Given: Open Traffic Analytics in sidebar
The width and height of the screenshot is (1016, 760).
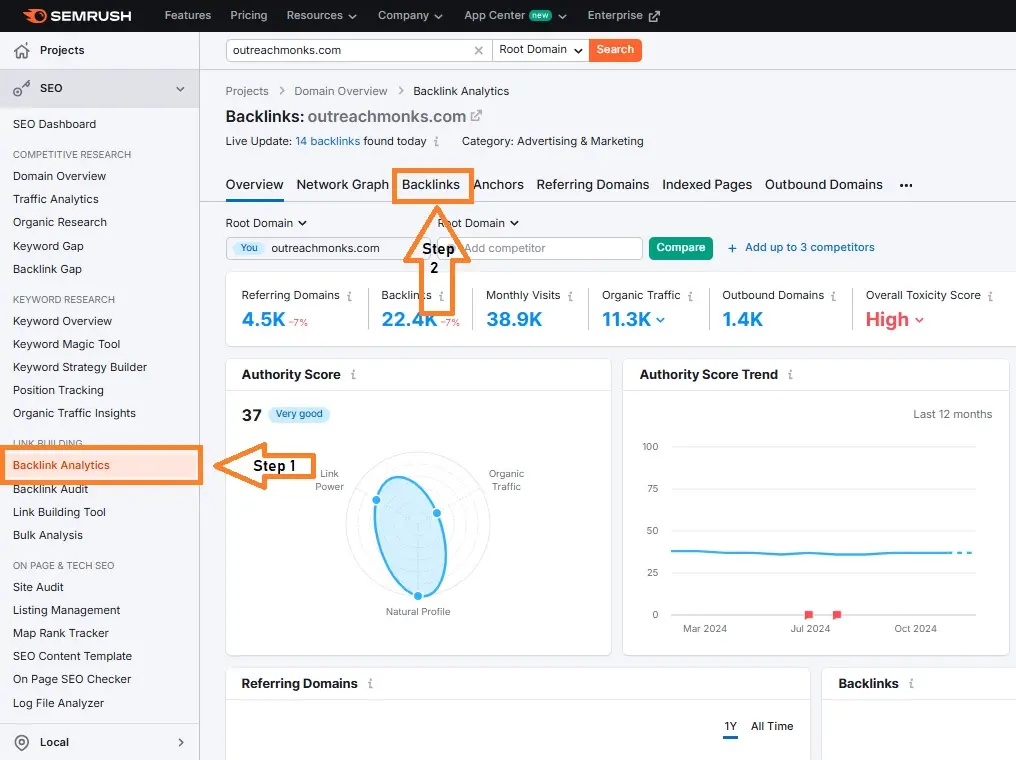Looking at the screenshot, I should 56,200.
